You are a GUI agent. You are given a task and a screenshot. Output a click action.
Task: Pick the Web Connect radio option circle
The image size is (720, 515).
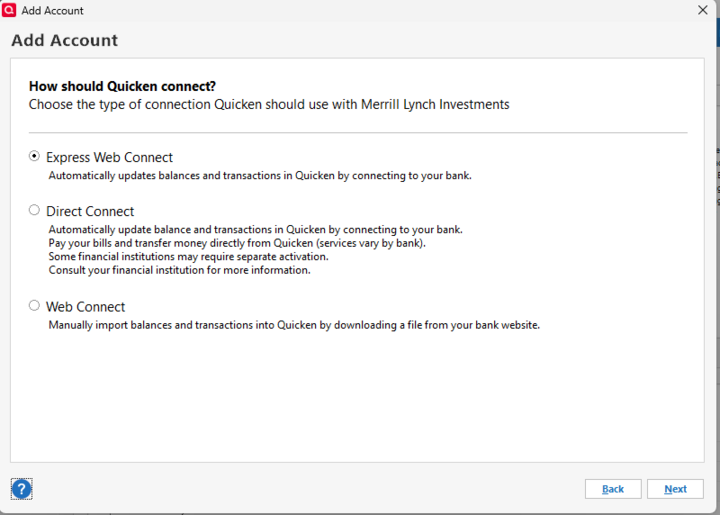35,306
